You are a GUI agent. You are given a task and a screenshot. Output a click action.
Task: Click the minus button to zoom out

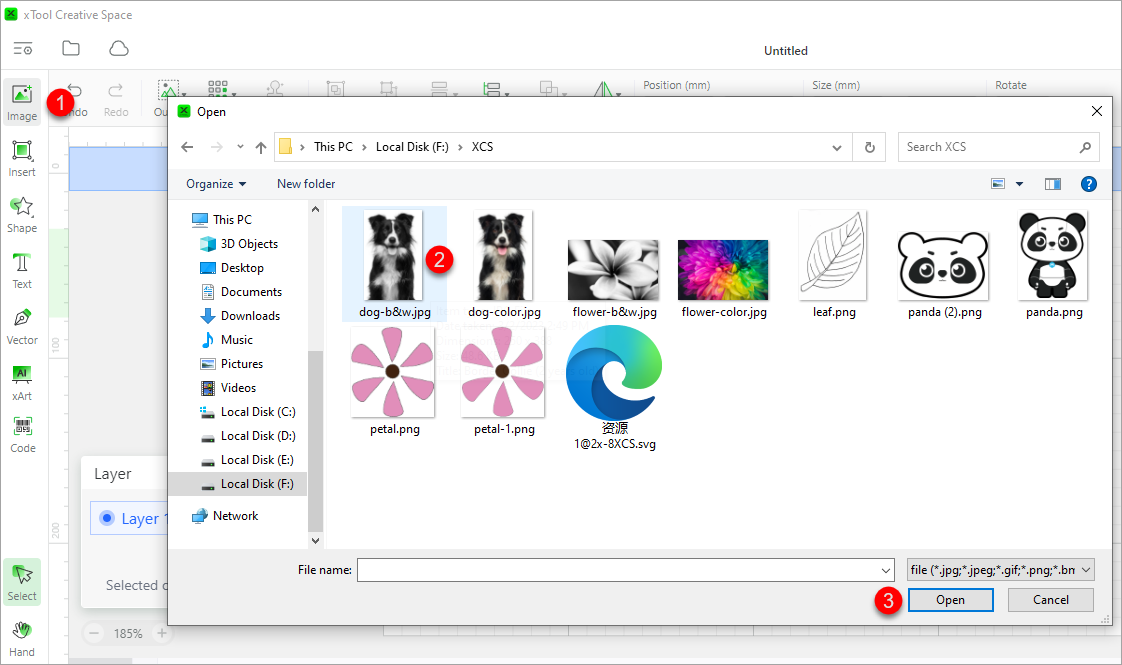(x=93, y=633)
